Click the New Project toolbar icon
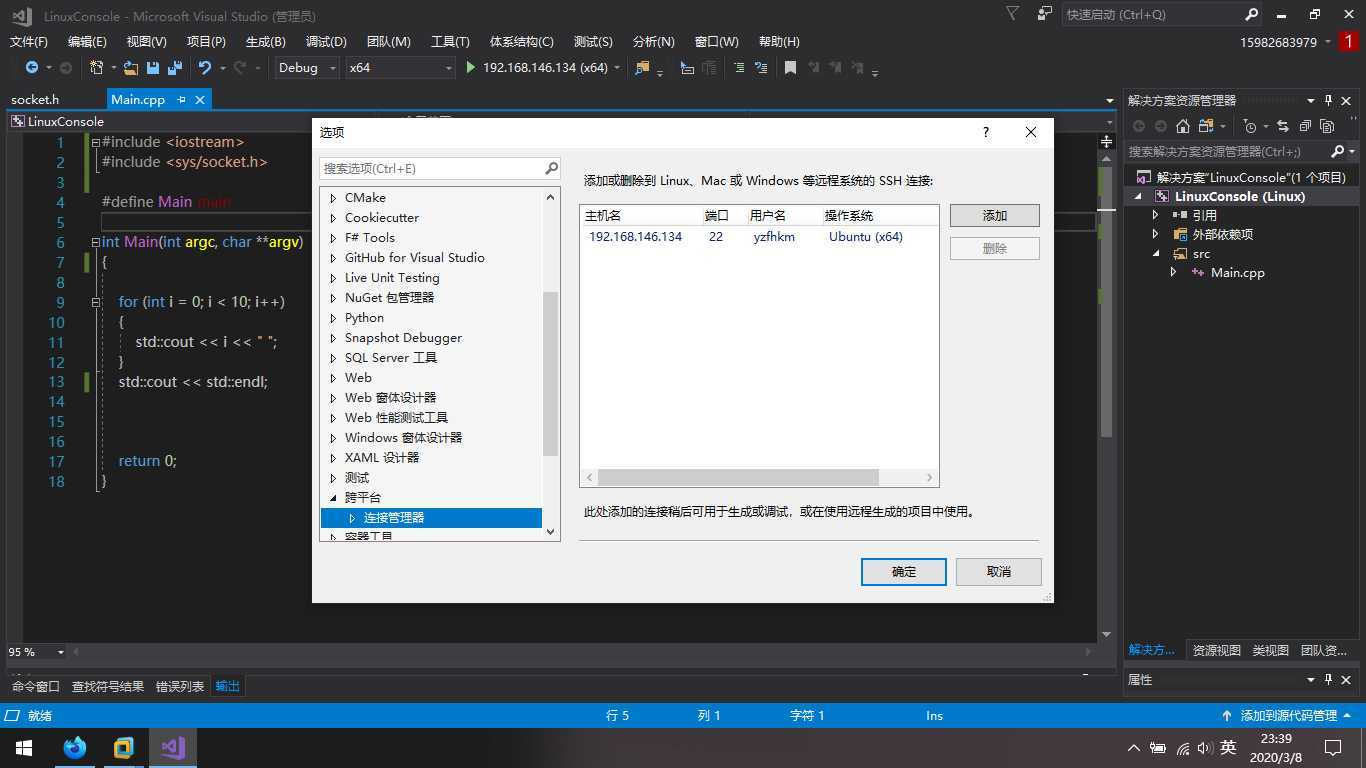1366x768 pixels. point(97,68)
